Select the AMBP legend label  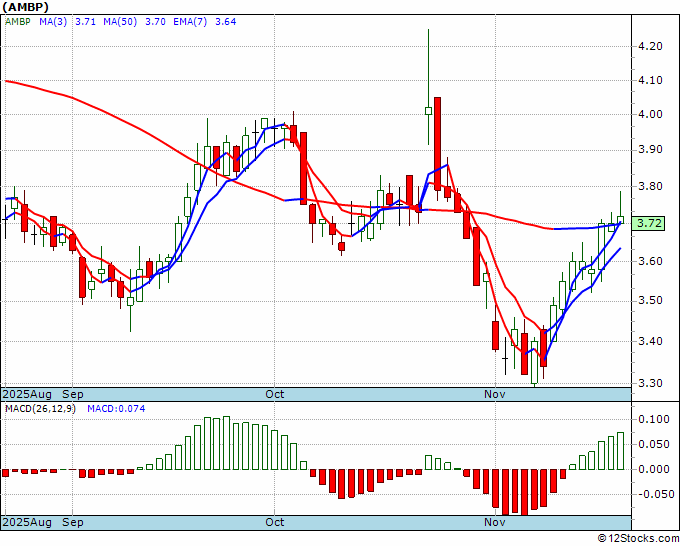click(x=18, y=22)
